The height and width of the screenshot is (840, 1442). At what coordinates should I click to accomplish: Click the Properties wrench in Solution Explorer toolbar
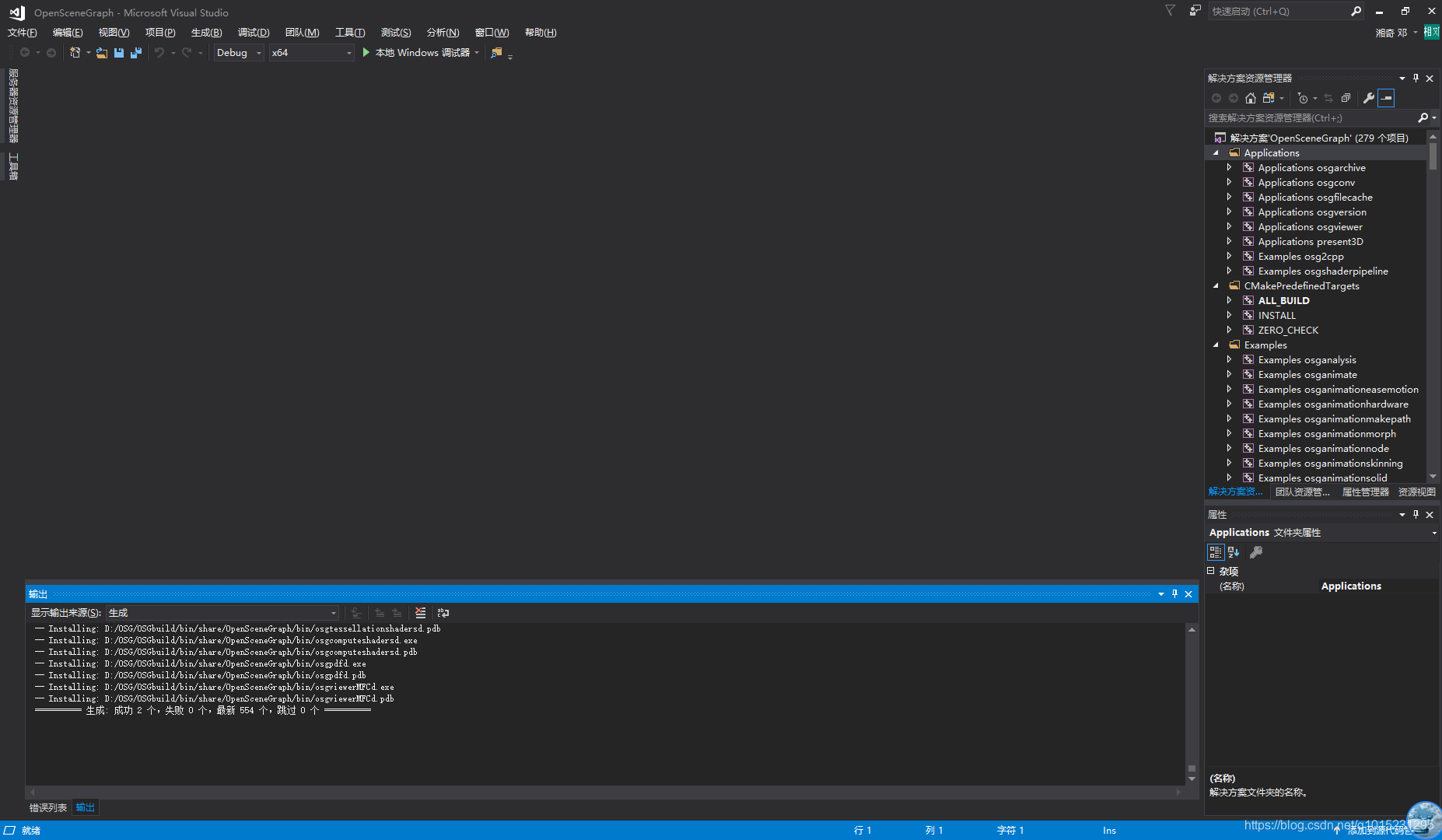tap(1369, 98)
